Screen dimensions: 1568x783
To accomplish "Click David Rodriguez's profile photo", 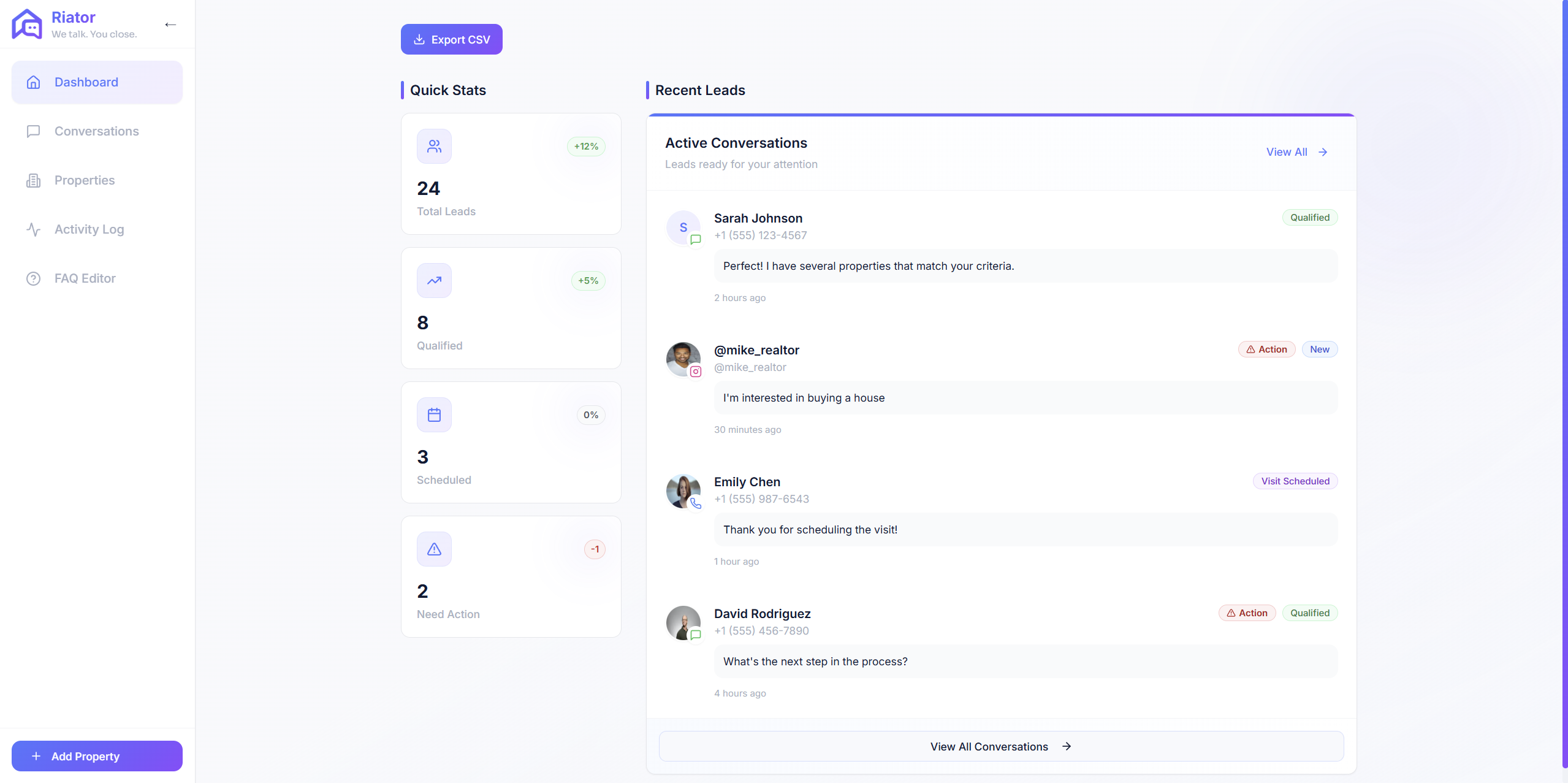I will (x=683, y=623).
